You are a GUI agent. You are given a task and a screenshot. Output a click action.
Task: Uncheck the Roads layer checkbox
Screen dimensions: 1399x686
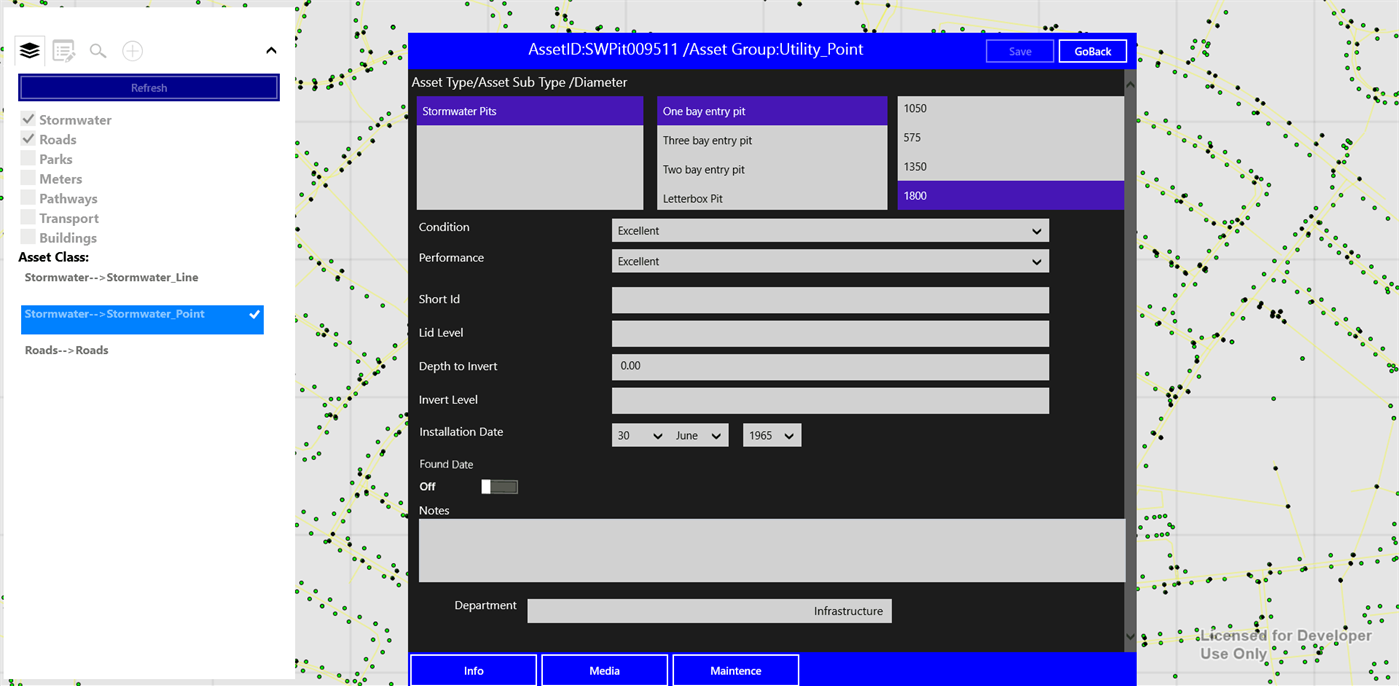(x=28, y=139)
